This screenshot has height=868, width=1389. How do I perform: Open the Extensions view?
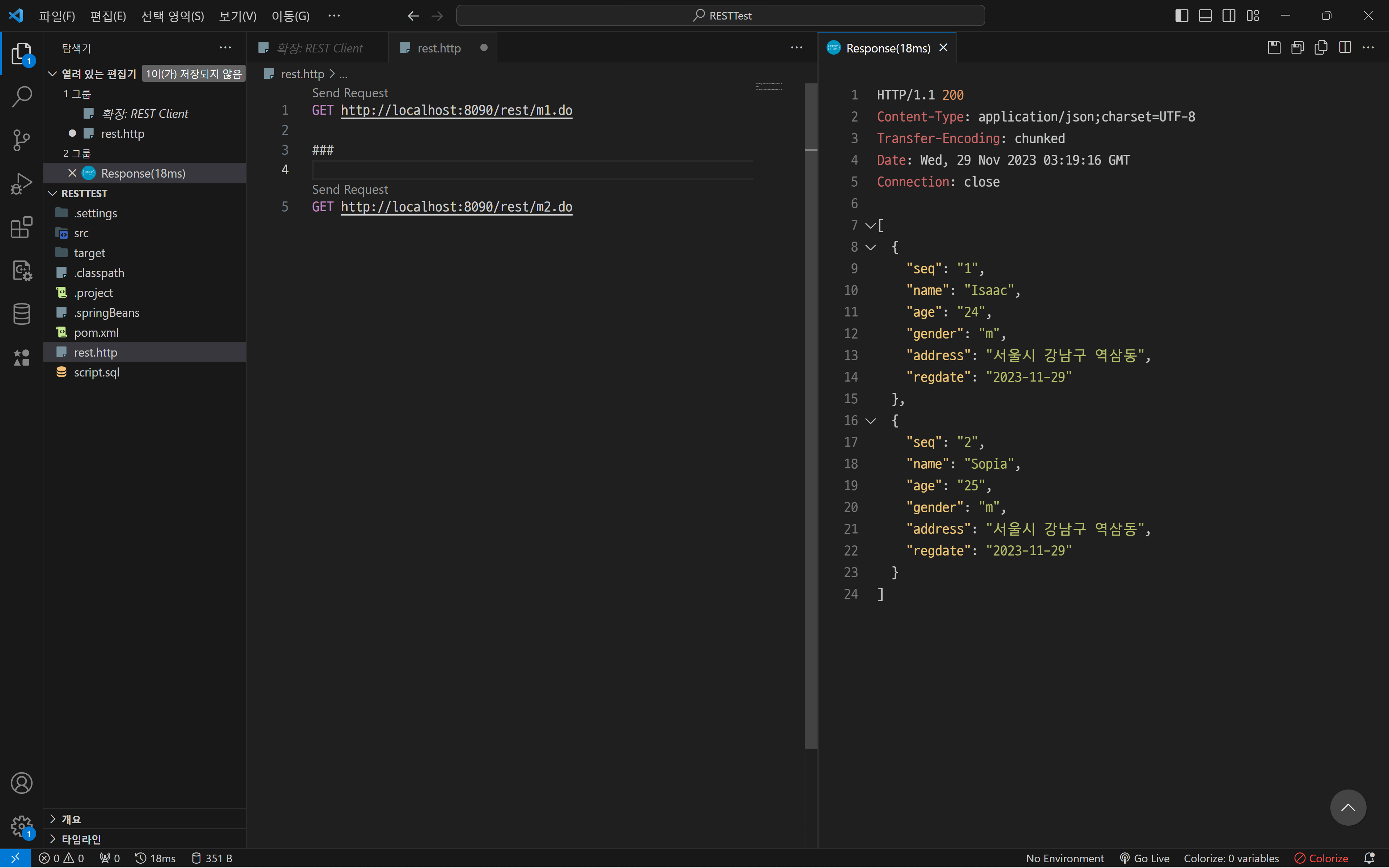pyautogui.click(x=22, y=227)
